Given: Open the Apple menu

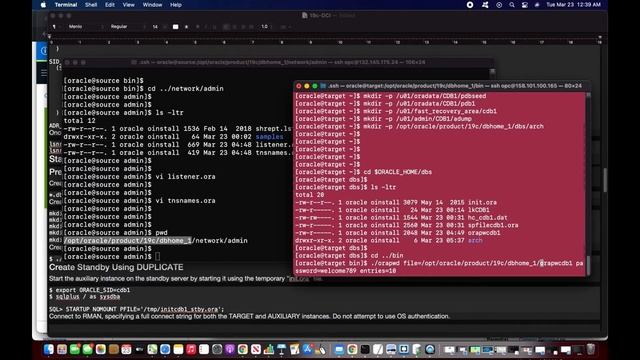Looking at the screenshot, I should click(x=43, y=5).
